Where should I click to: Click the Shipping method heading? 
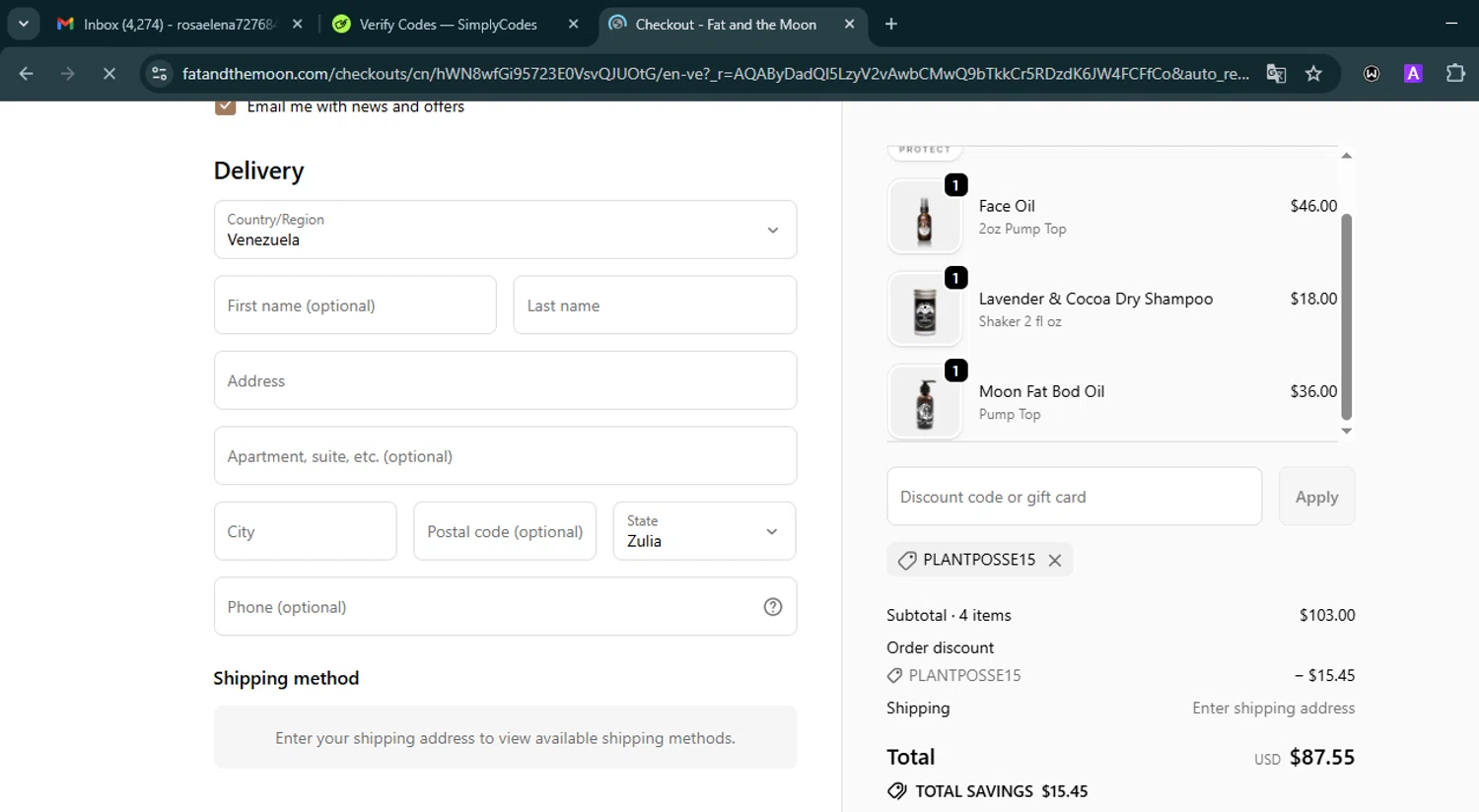click(286, 678)
